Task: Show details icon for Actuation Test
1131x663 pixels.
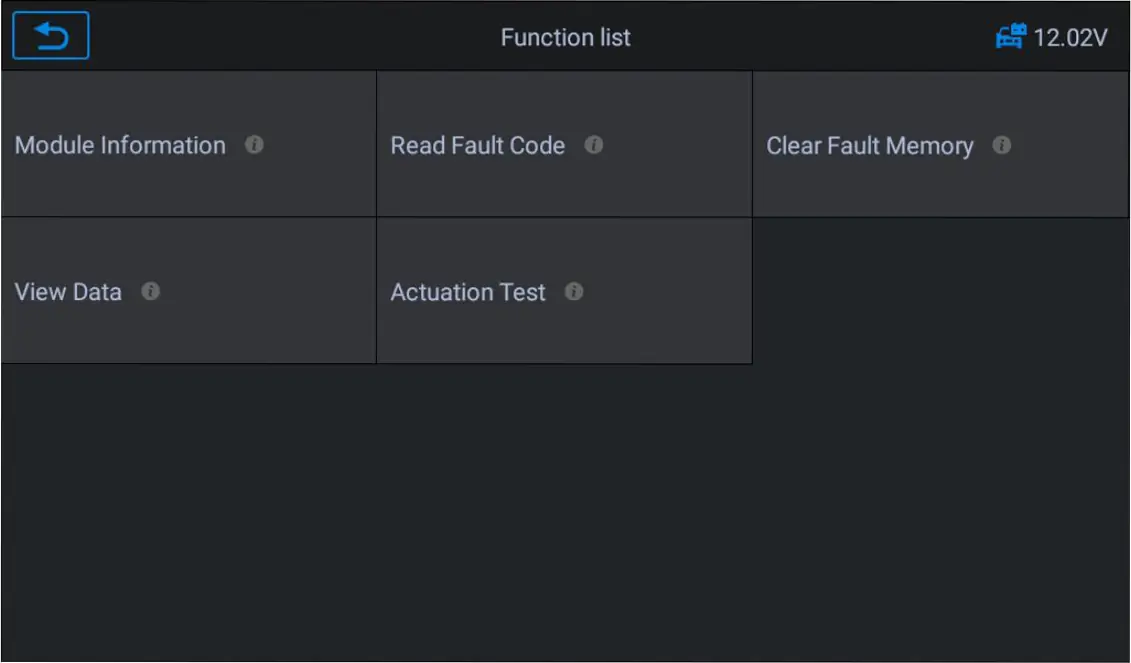Action: coord(573,291)
